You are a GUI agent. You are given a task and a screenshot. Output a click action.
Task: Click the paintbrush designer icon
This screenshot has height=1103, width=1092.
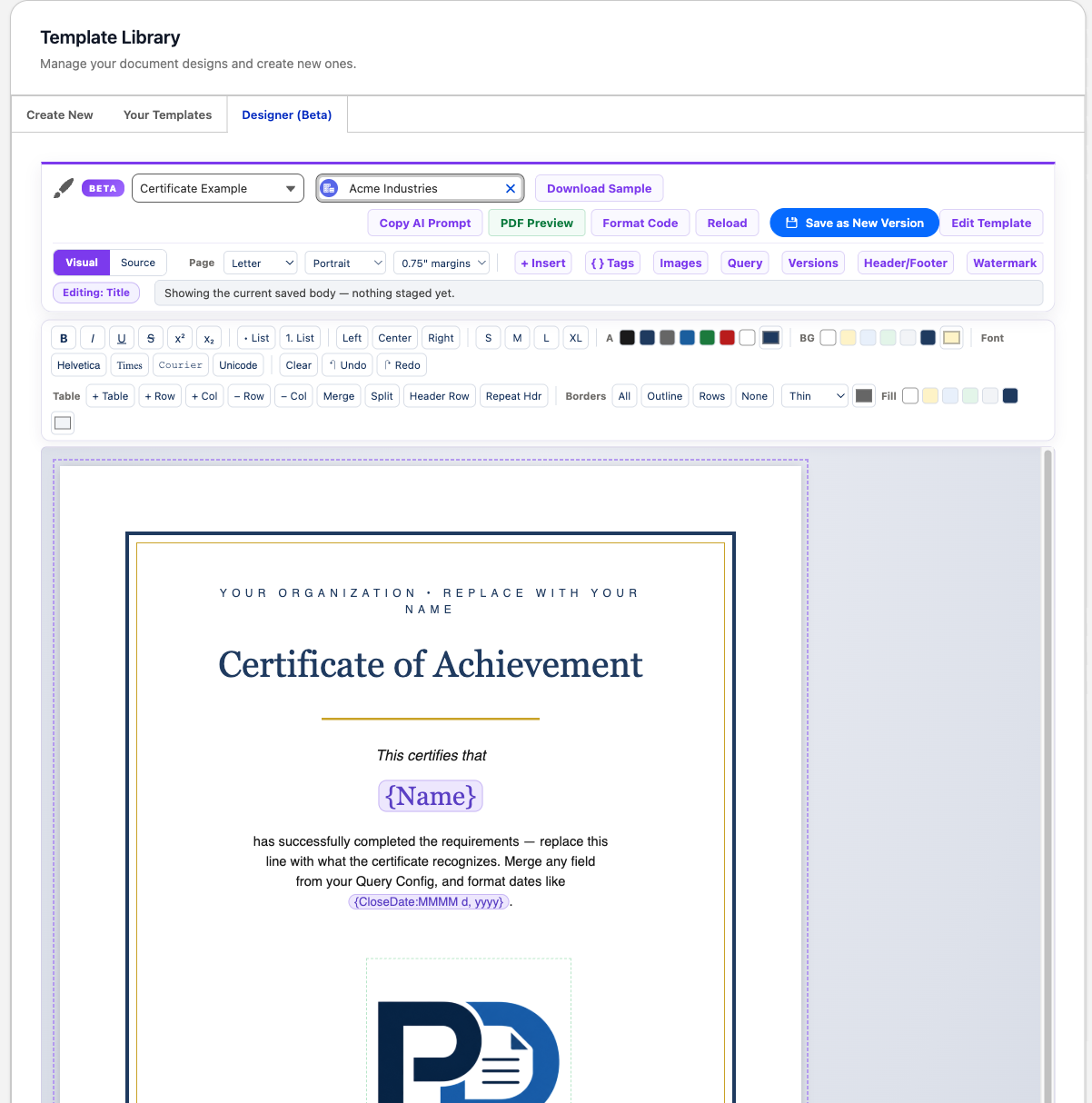(x=64, y=188)
